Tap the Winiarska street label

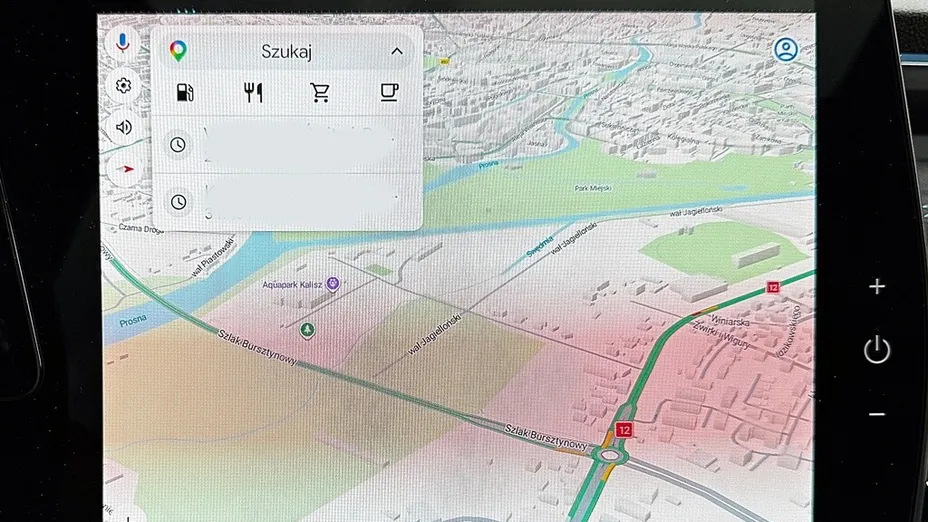tap(730, 321)
